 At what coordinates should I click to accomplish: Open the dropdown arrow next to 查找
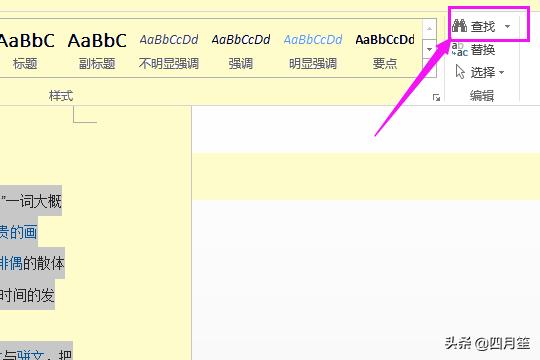[x=507, y=26]
